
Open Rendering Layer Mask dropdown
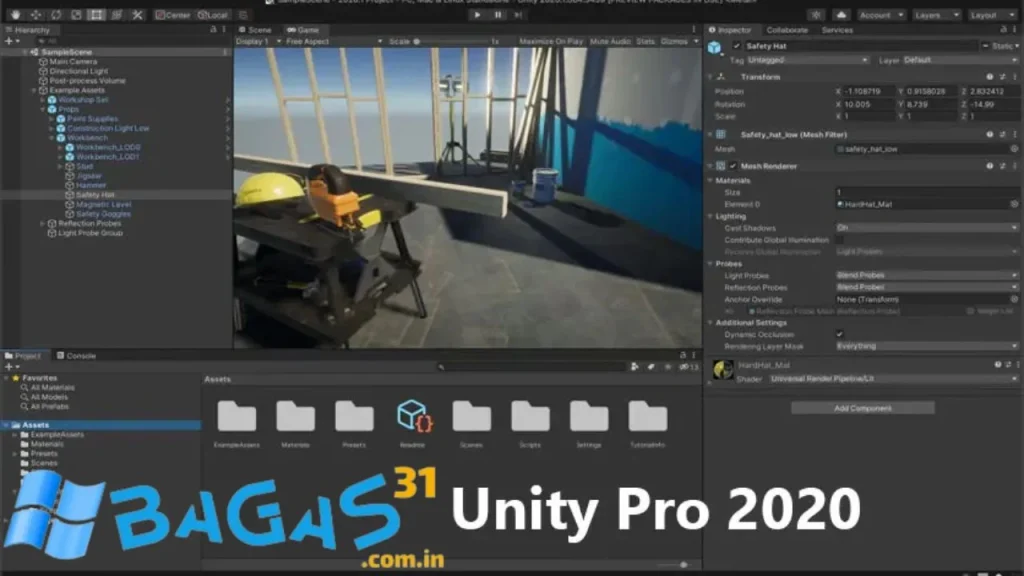927,345
